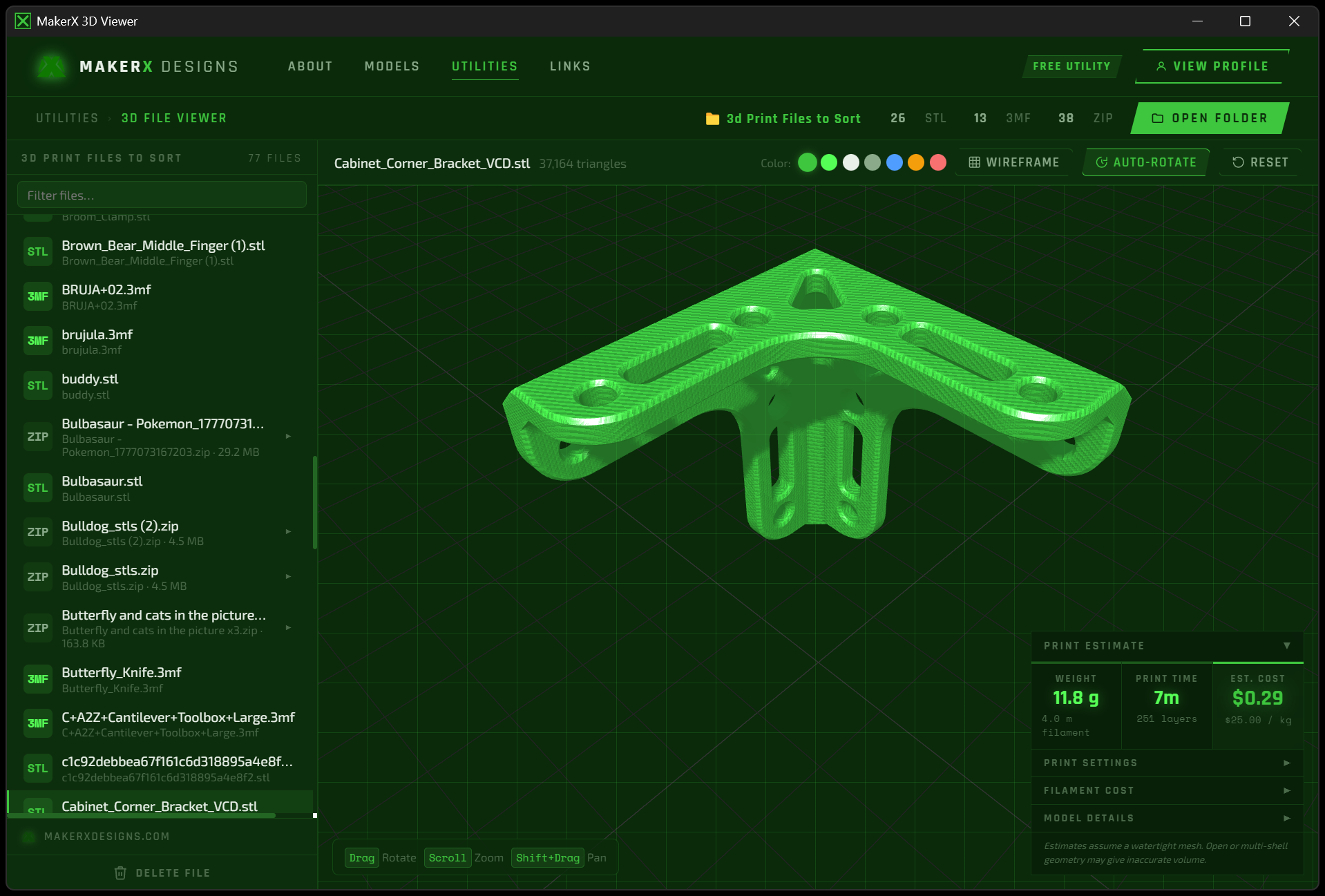Click the STL badge for Brown_Bear_Middle_Finger (1).stl

[x=38, y=252]
